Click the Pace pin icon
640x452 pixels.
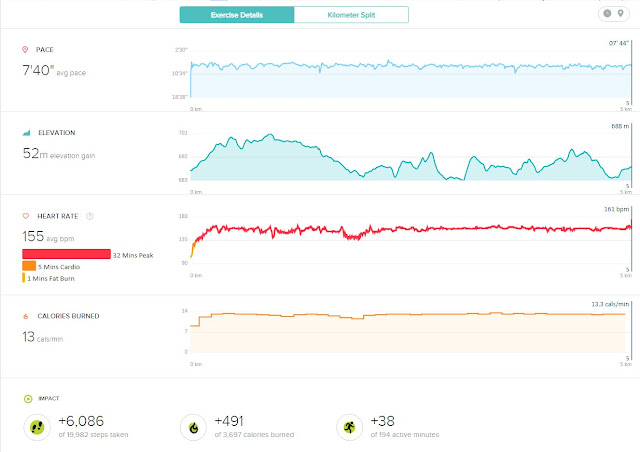pos(25,49)
